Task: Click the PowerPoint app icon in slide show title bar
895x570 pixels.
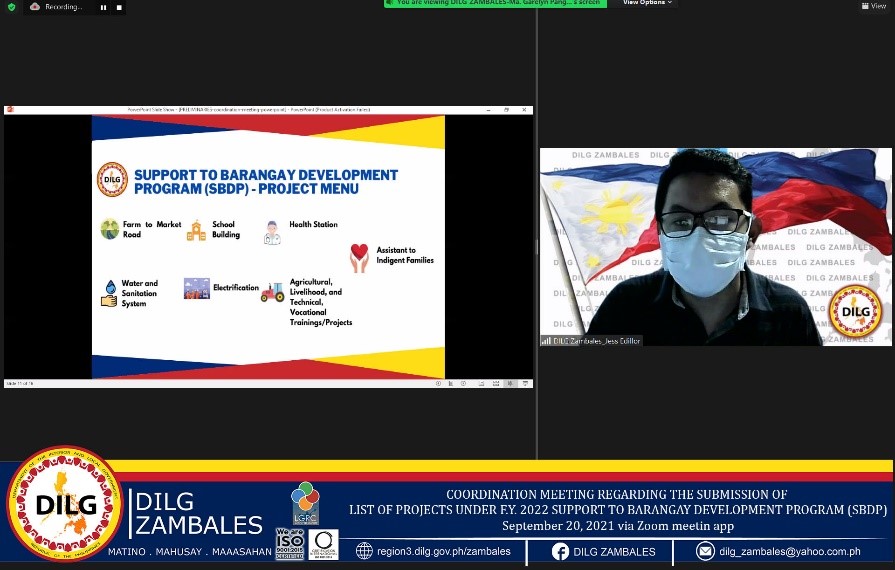Action: [10, 110]
